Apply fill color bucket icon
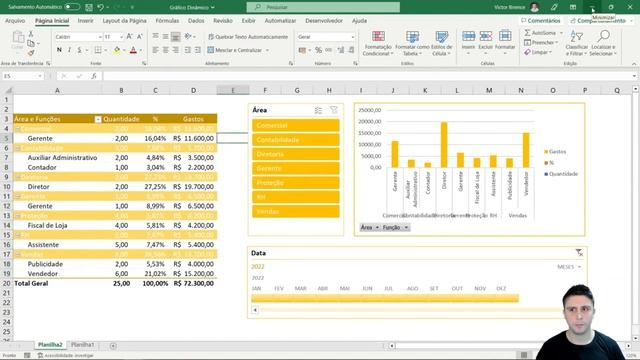This screenshot has height=360, width=640. coord(117,50)
